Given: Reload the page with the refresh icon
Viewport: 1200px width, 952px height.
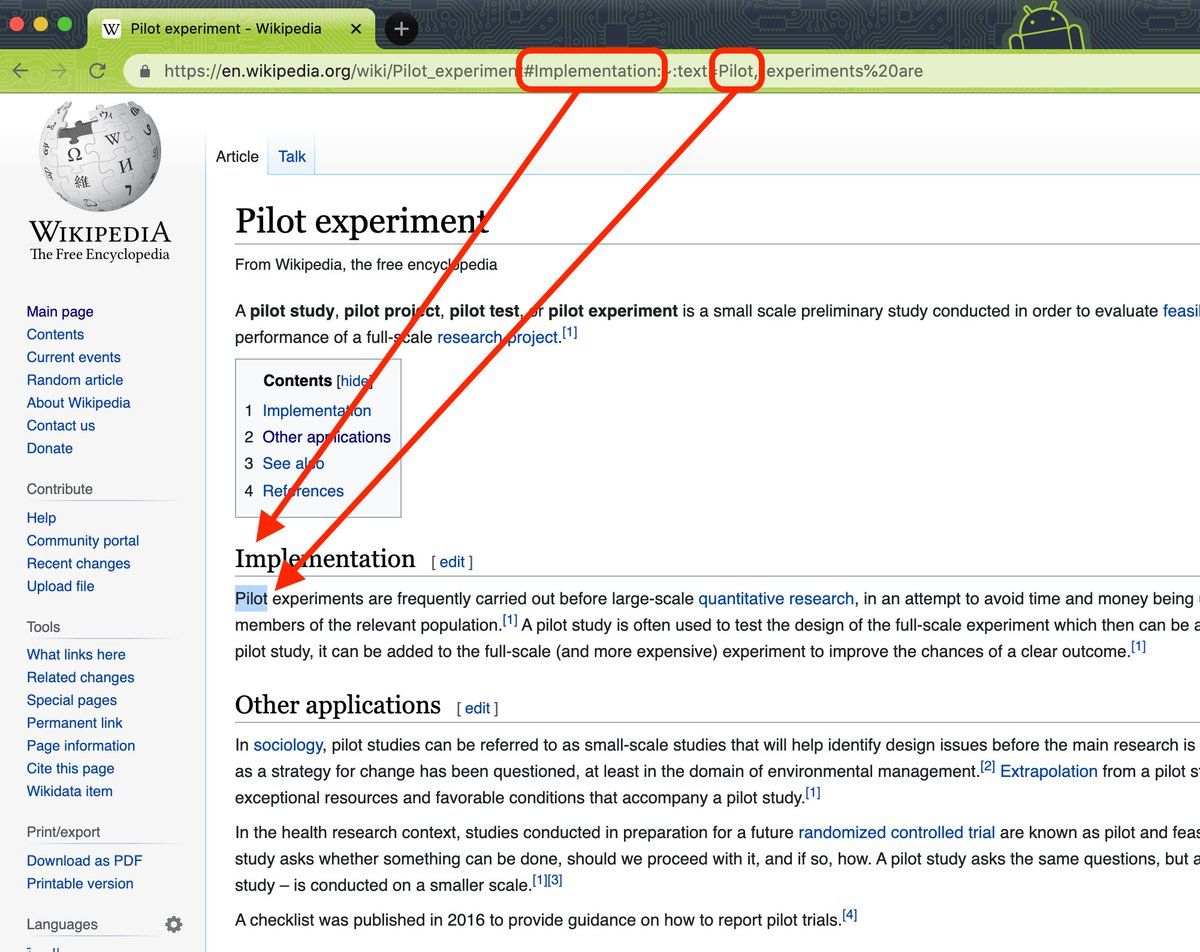Looking at the screenshot, I should click(x=97, y=71).
